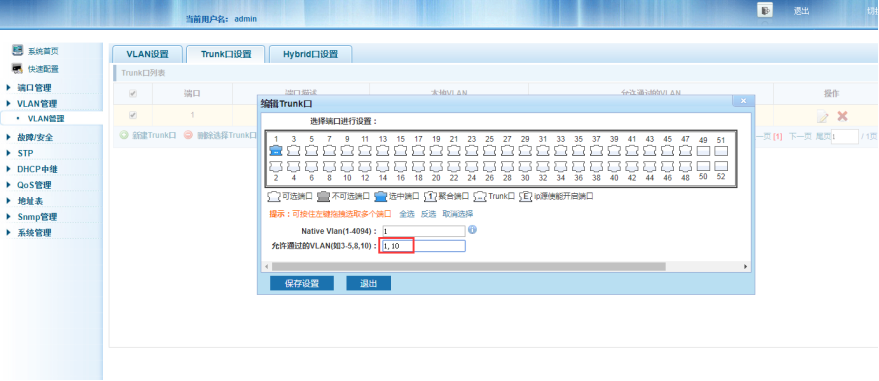Select port 35 icon
This screenshot has height=381, width=879.
(x=578, y=151)
